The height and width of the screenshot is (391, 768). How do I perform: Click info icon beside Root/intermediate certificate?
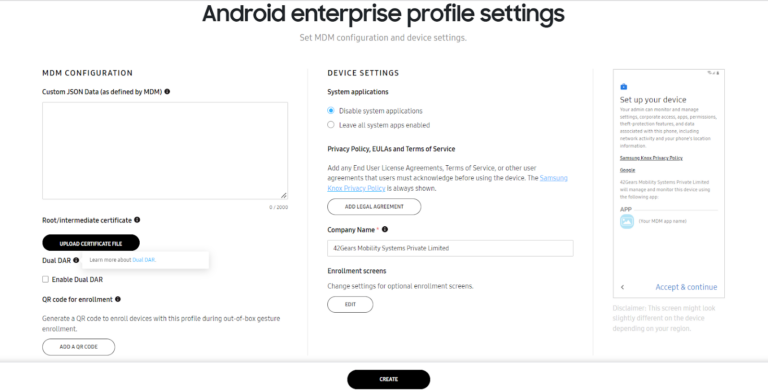[x=137, y=220]
